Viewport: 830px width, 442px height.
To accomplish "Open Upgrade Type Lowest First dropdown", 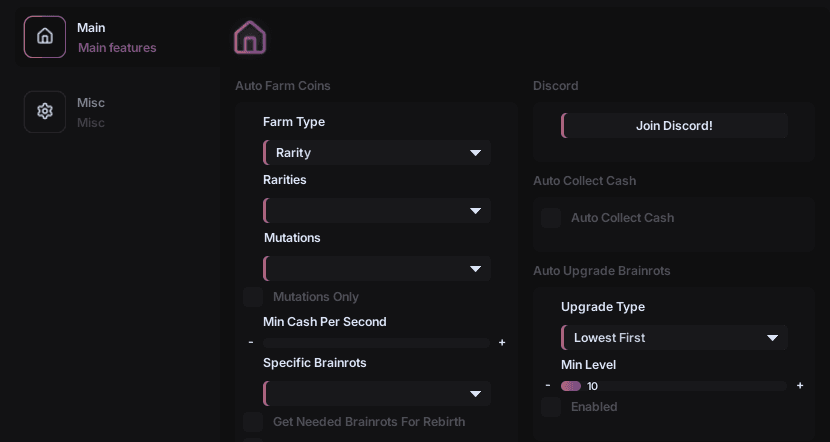I will [x=675, y=338].
